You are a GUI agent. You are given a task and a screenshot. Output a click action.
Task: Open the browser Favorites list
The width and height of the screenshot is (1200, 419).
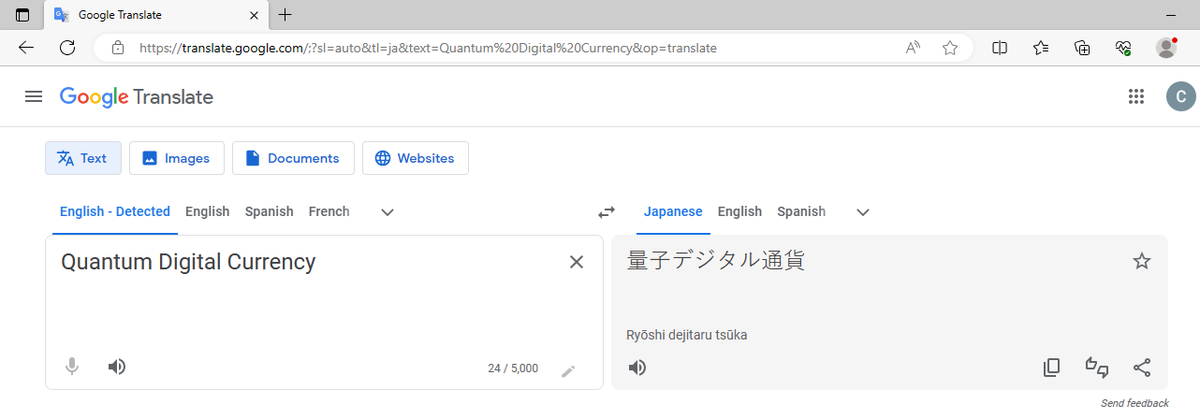pos(1041,47)
